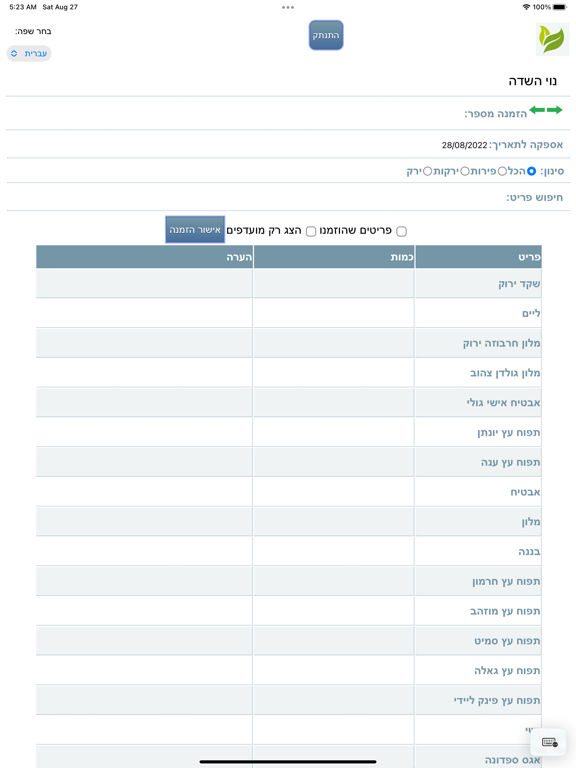Tap the green left arrow (previous order)
576x768 pixels.
[x=537, y=110]
